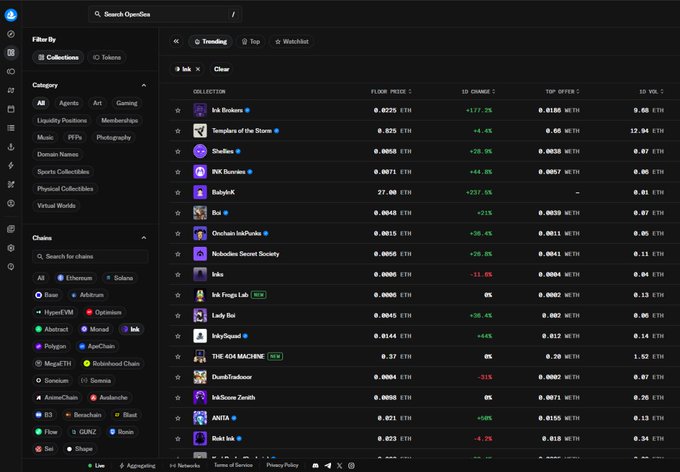Collapse the Chains section chevron
The height and width of the screenshot is (472, 680).
[144, 238]
